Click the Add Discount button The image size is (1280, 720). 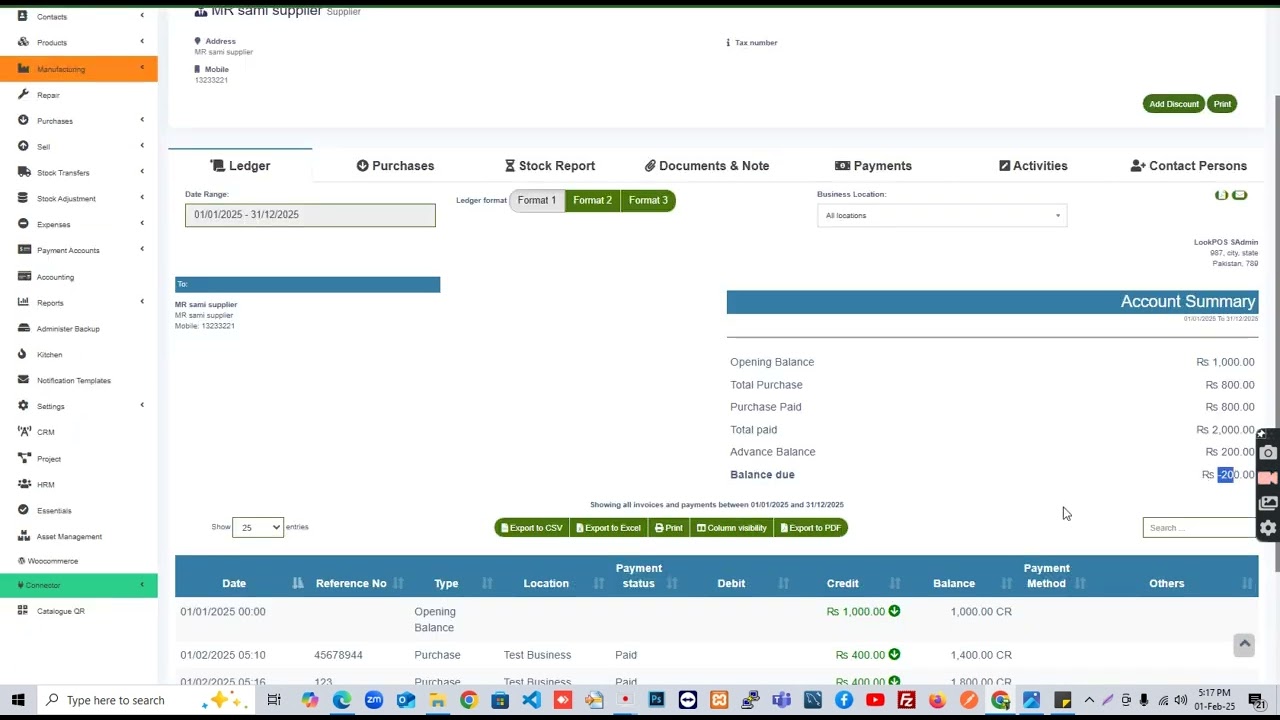1174,104
